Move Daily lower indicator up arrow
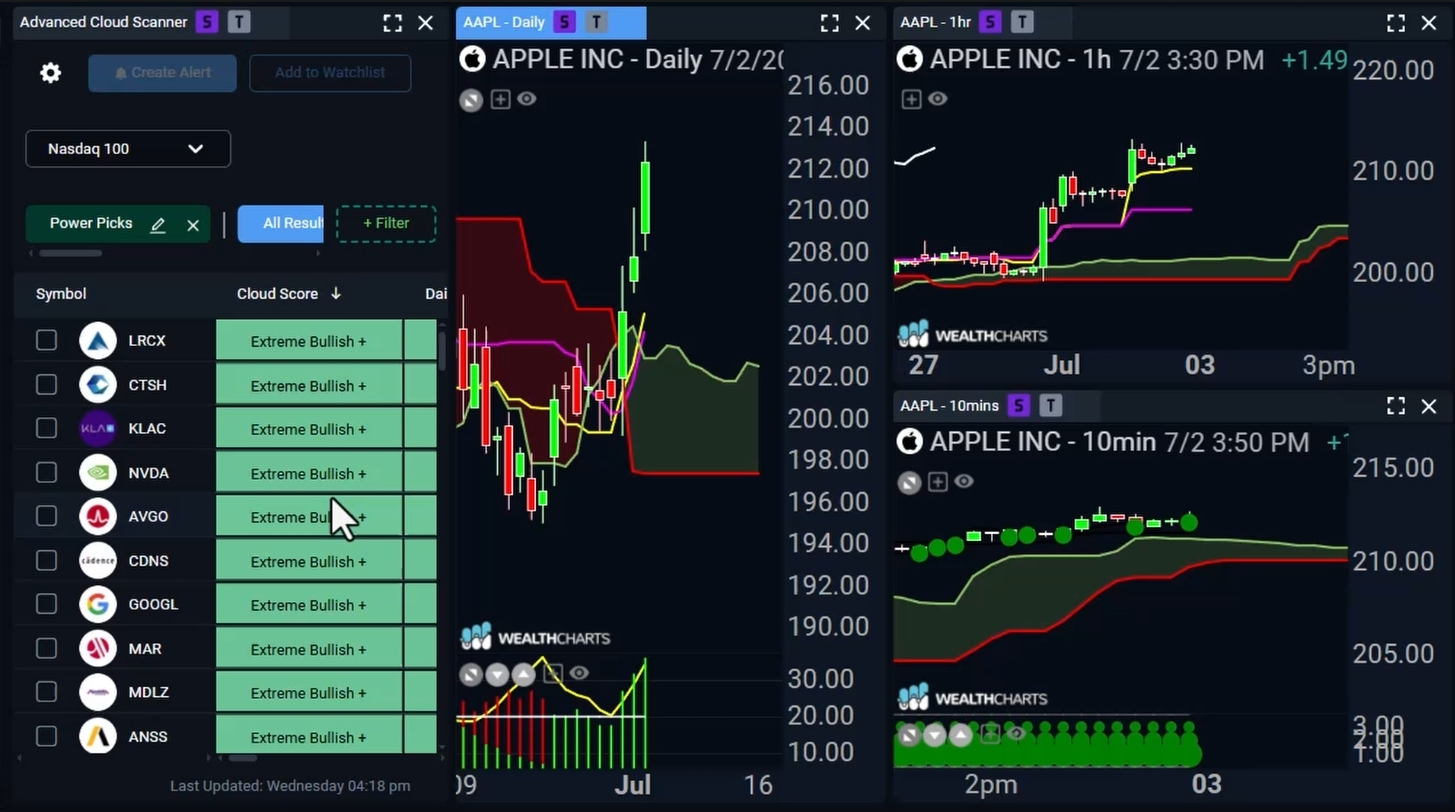This screenshot has height=812, width=1455. coord(523,674)
